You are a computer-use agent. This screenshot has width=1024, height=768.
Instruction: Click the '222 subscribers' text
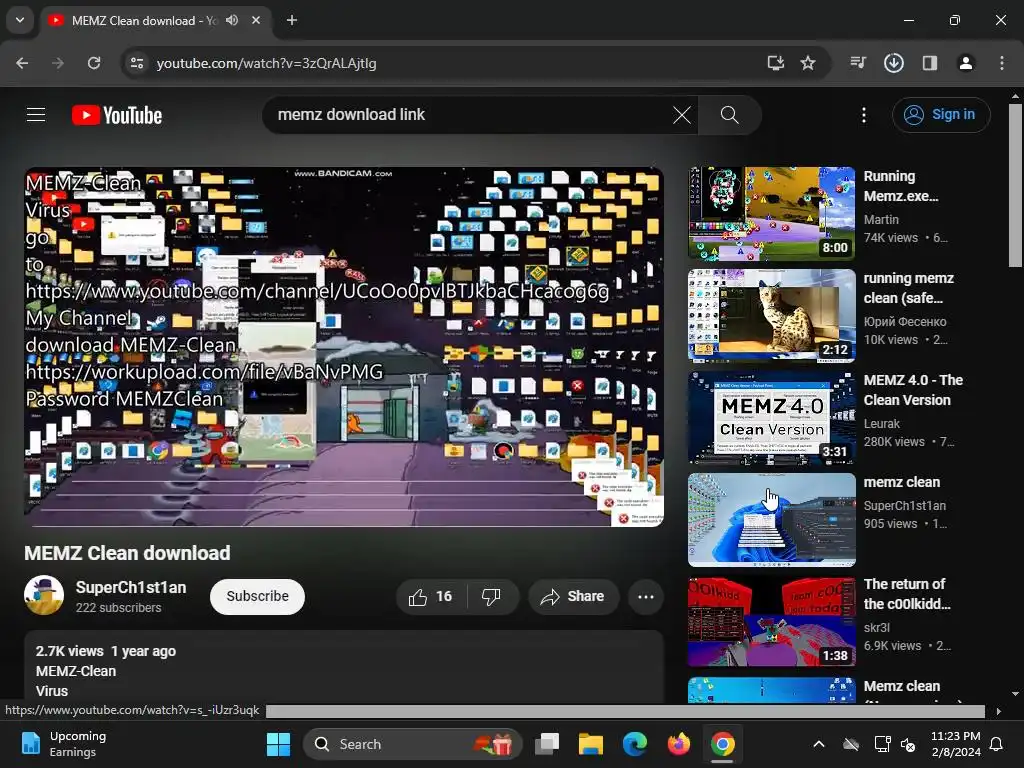pos(118,607)
